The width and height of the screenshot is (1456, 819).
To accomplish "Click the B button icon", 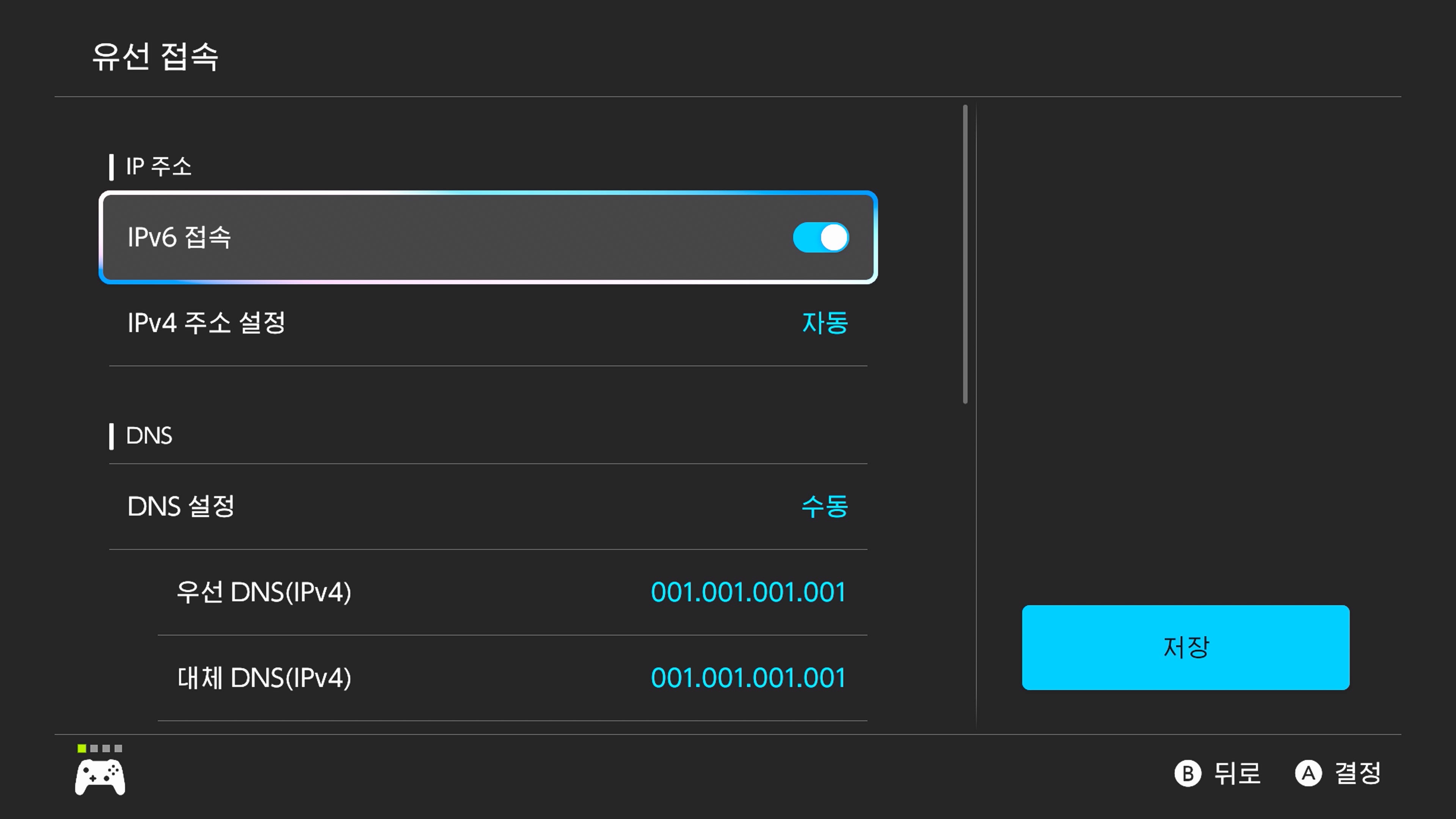I will click(x=1188, y=773).
